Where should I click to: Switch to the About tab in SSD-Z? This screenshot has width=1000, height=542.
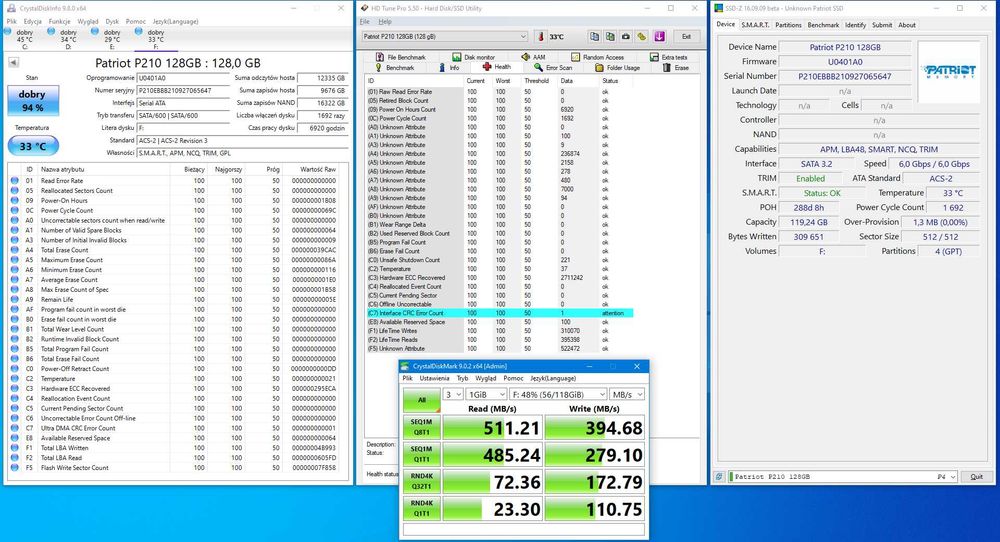[x=907, y=25]
